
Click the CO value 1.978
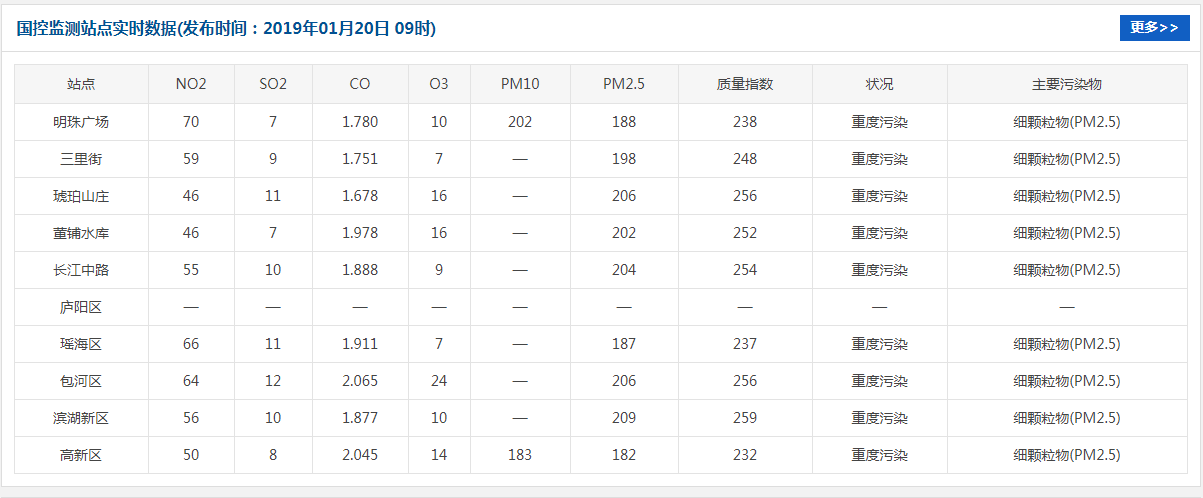pos(360,233)
